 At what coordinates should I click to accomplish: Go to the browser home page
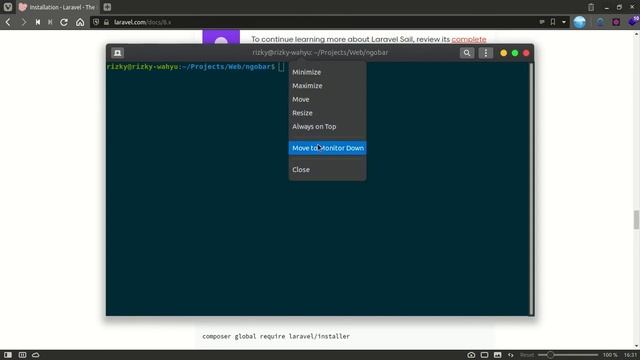tap(80, 22)
